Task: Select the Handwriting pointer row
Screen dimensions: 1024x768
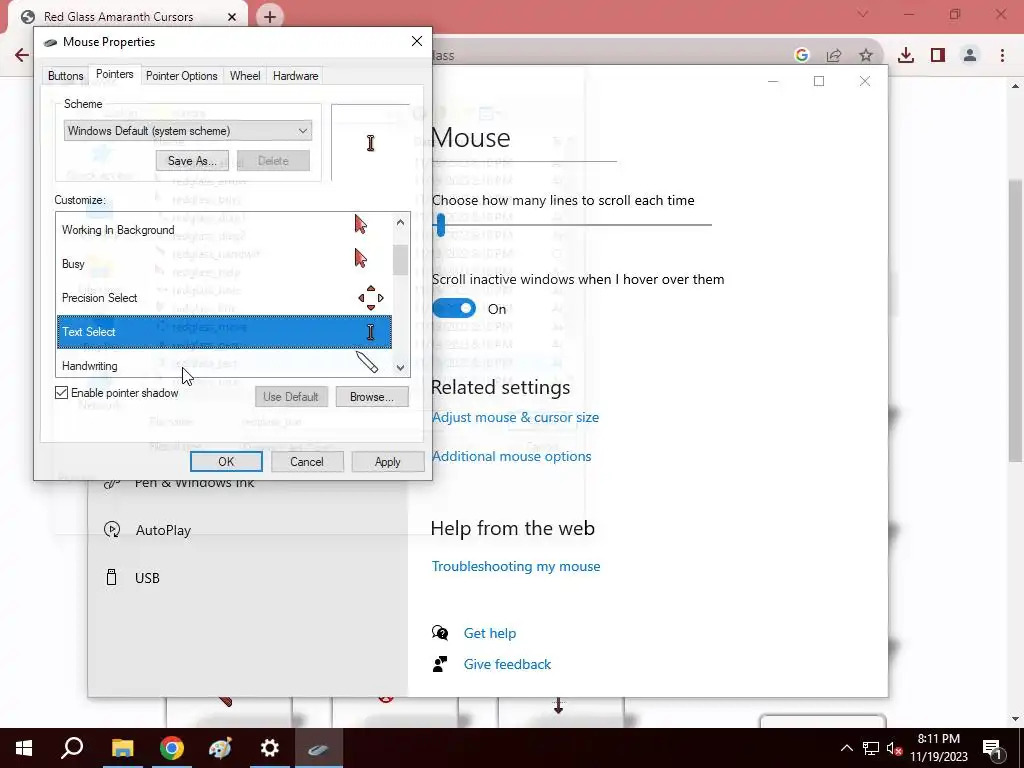Action: (x=224, y=364)
